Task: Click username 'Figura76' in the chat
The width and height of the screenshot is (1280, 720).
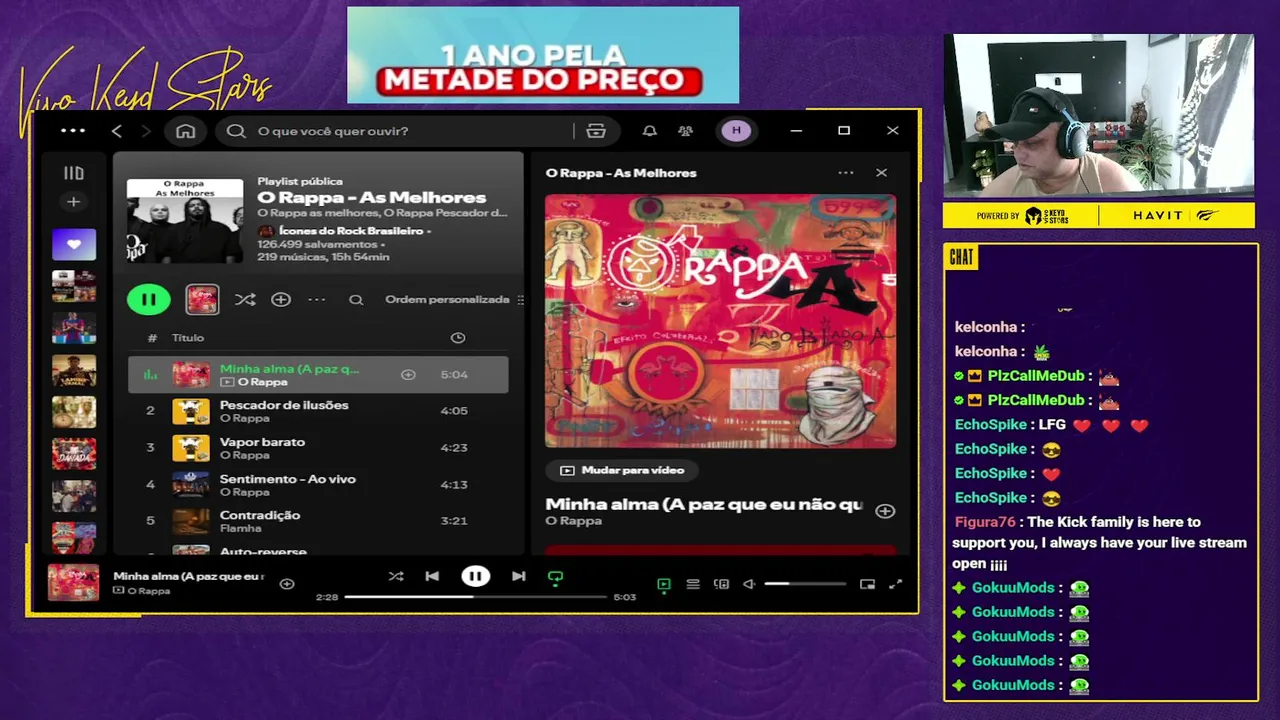Action: (985, 522)
